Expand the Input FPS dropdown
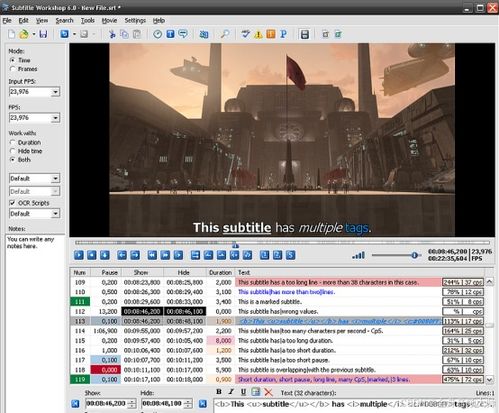Screen dimensions: 499x413 pyautogui.click(x=55, y=92)
